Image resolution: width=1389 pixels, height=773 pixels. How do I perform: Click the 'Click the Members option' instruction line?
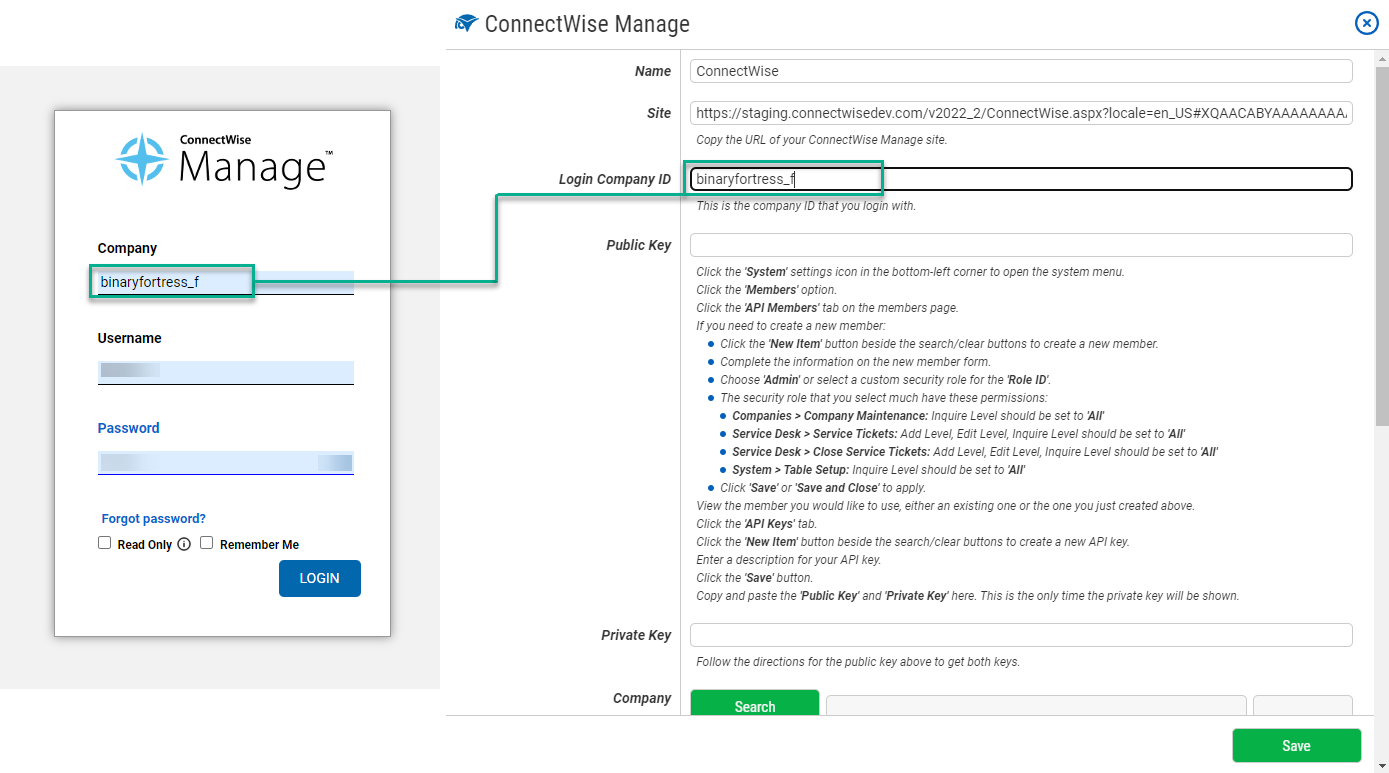click(x=766, y=290)
